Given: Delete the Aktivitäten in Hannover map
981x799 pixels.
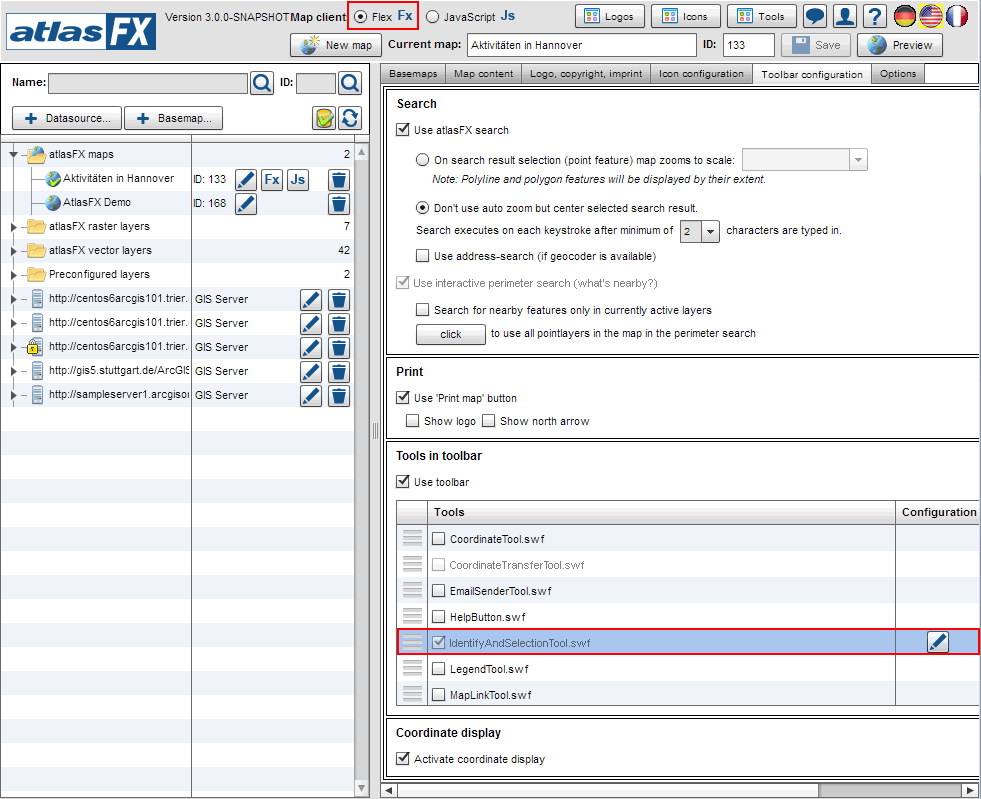Looking at the screenshot, I should [x=339, y=180].
